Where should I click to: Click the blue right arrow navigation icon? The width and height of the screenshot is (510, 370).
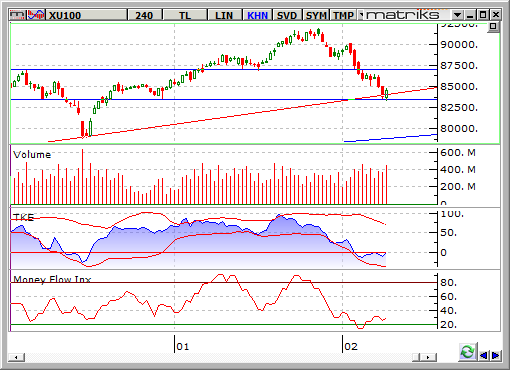tap(495, 355)
